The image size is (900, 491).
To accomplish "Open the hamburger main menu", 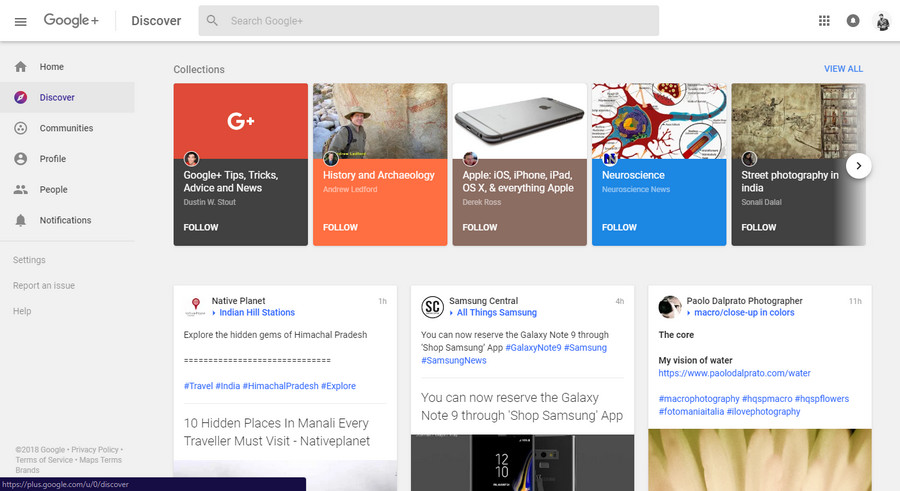I will point(21,21).
